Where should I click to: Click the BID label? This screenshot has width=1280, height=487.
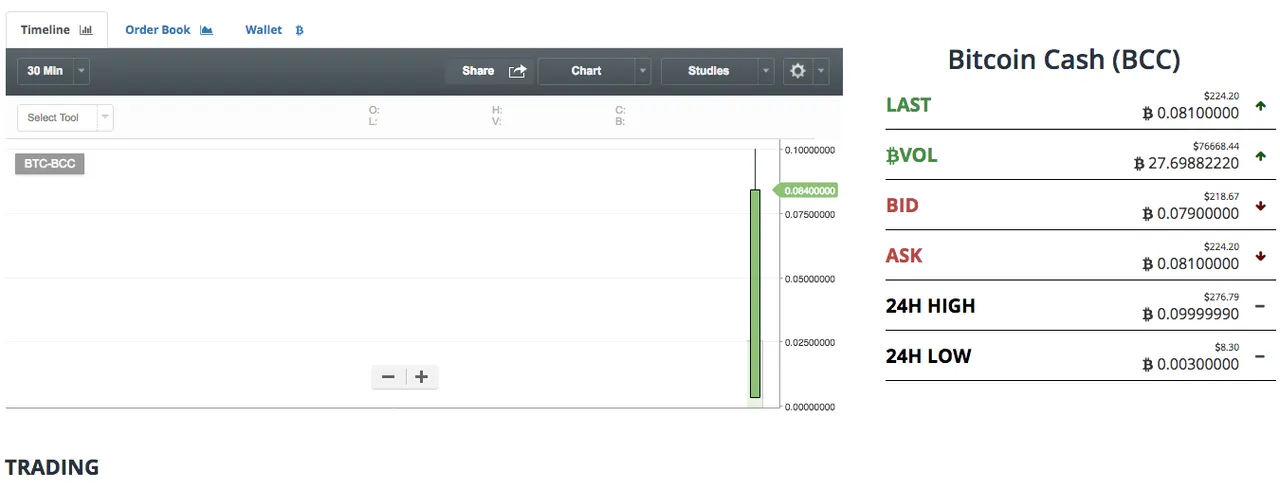(x=902, y=206)
